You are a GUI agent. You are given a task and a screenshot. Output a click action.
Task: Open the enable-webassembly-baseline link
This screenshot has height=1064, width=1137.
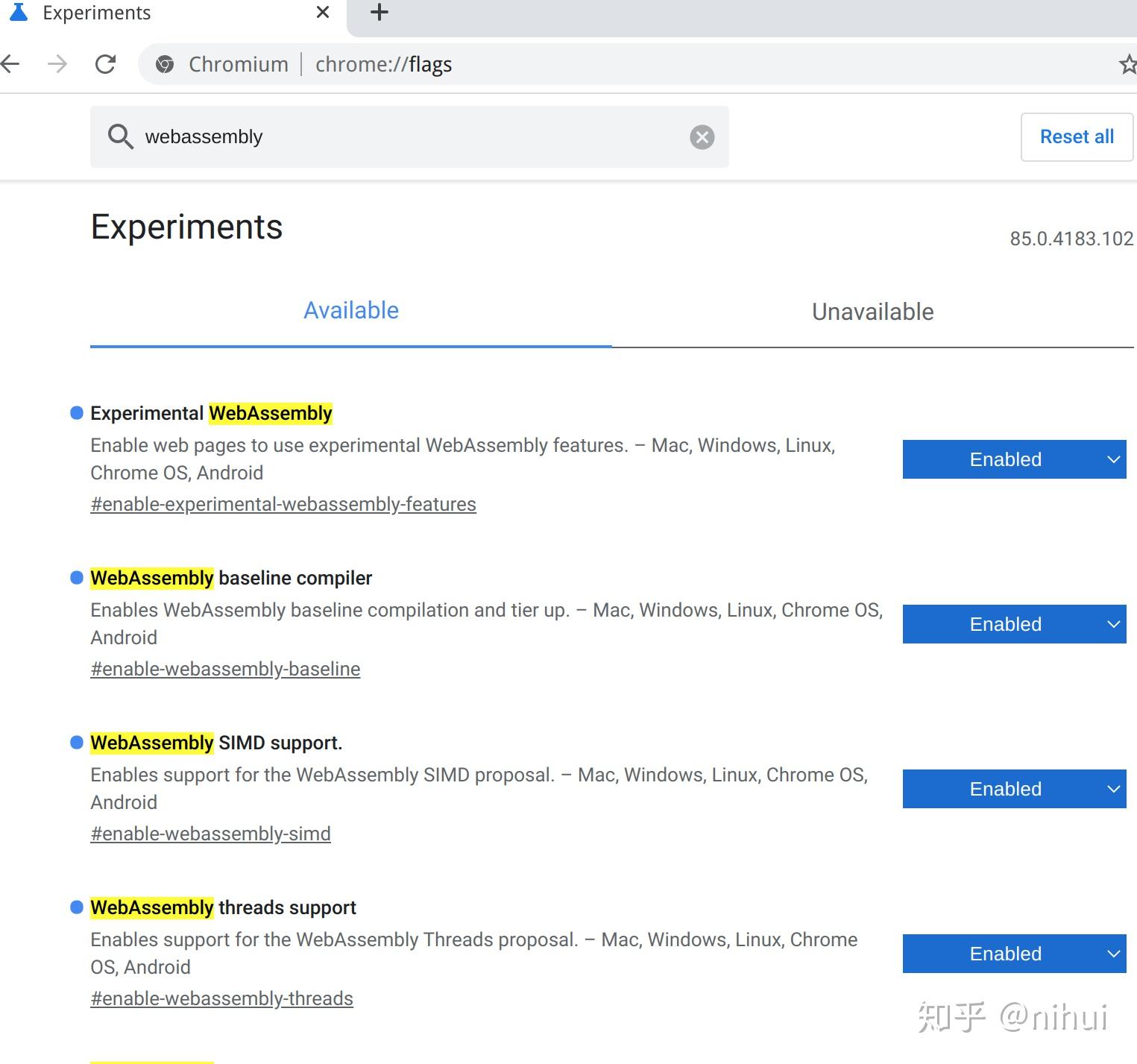225,669
